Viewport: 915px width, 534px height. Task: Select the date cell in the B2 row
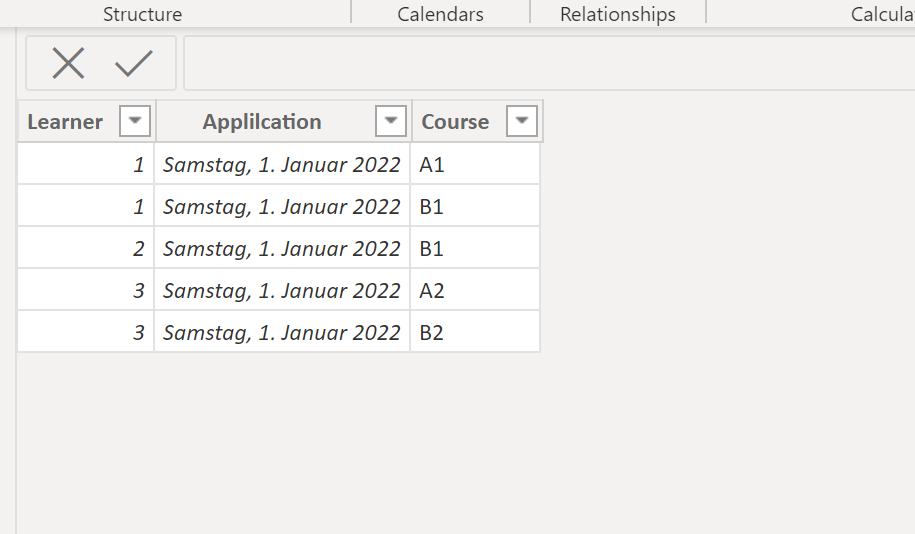click(282, 332)
